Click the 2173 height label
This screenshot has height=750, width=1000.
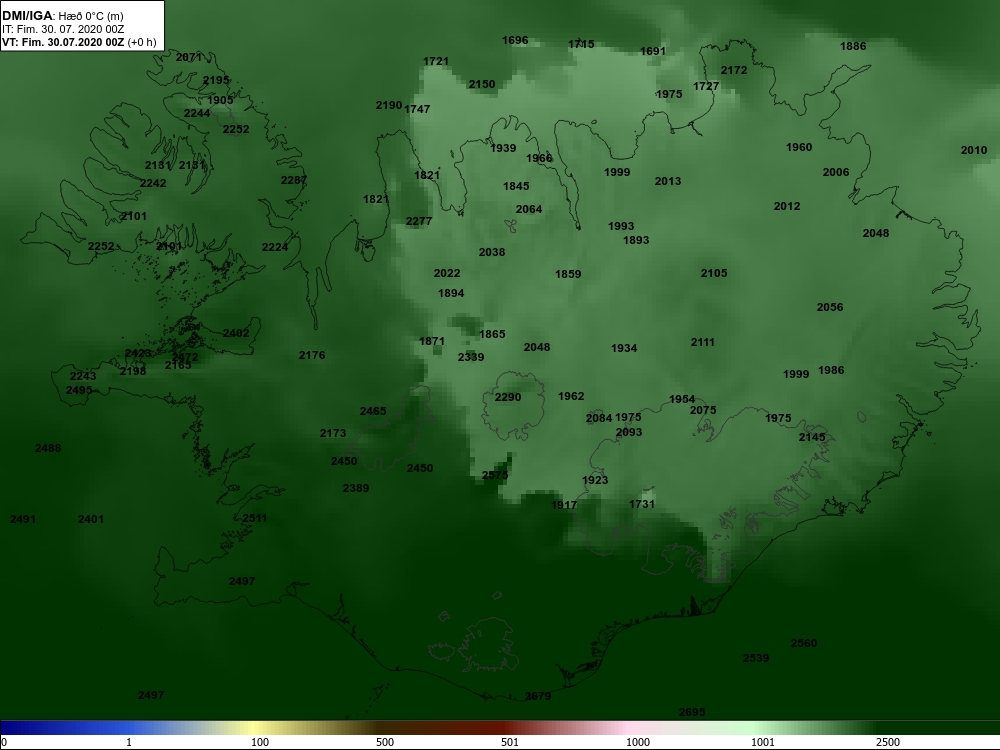click(x=333, y=434)
